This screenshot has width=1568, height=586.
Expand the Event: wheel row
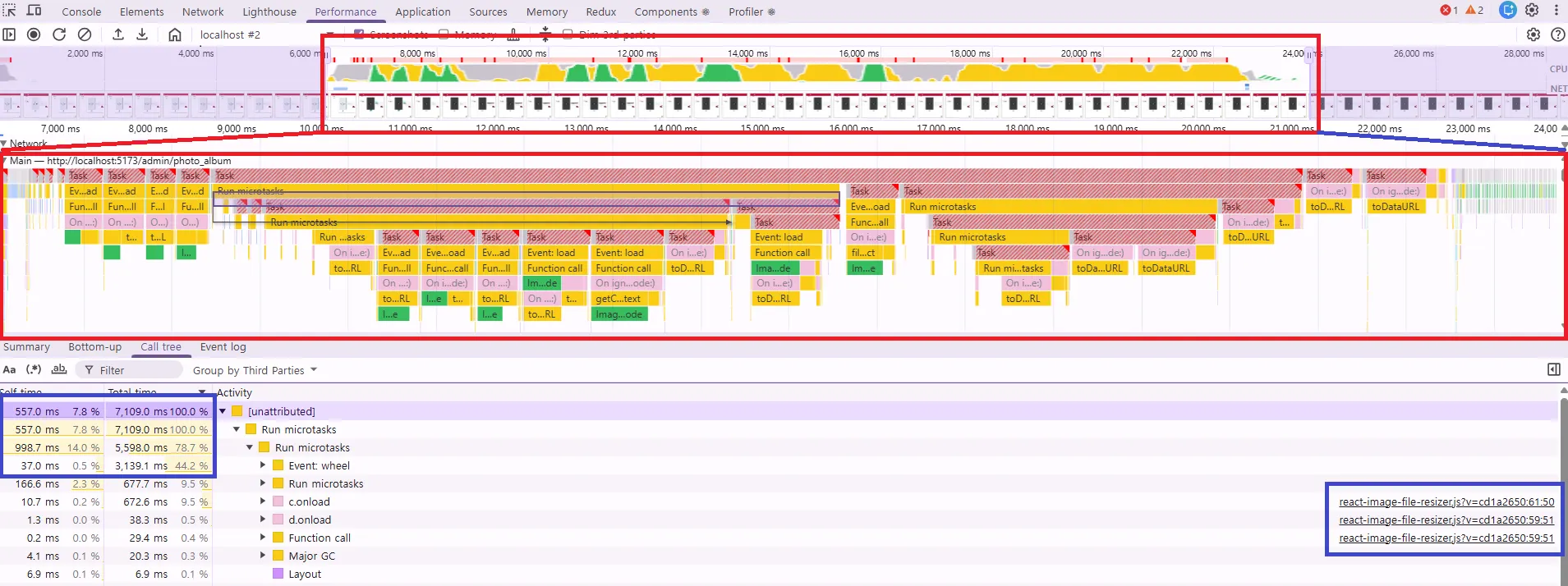pyautogui.click(x=263, y=465)
